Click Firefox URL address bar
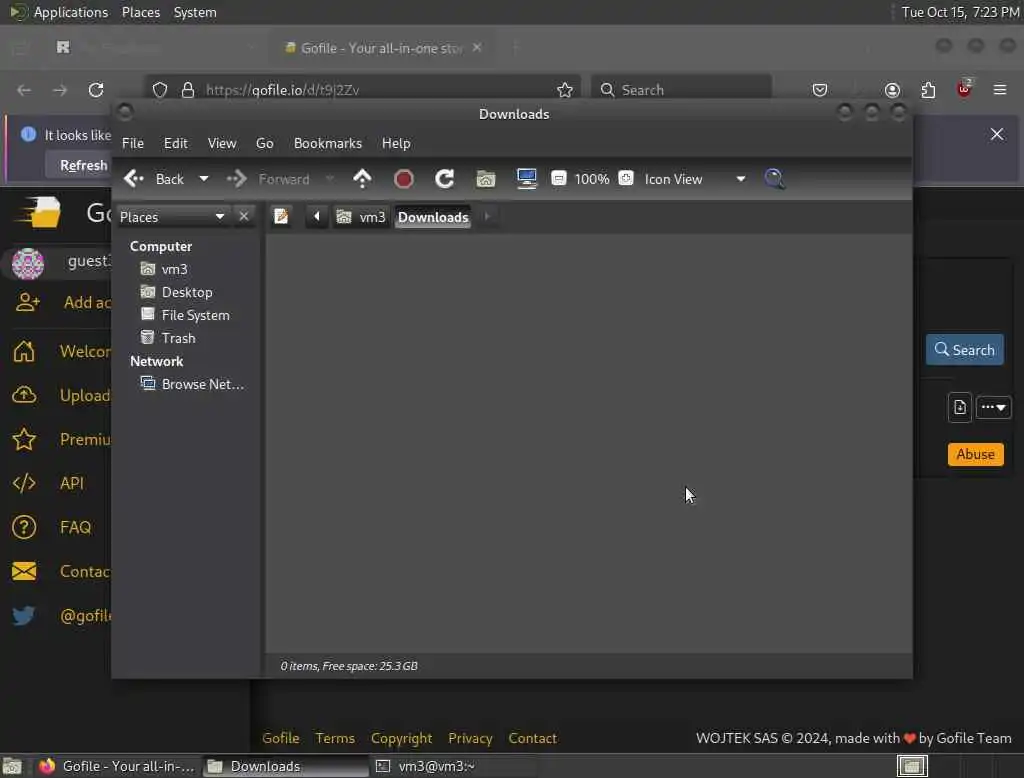Image resolution: width=1024 pixels, height=778 pixels. [x=362, y=89]
